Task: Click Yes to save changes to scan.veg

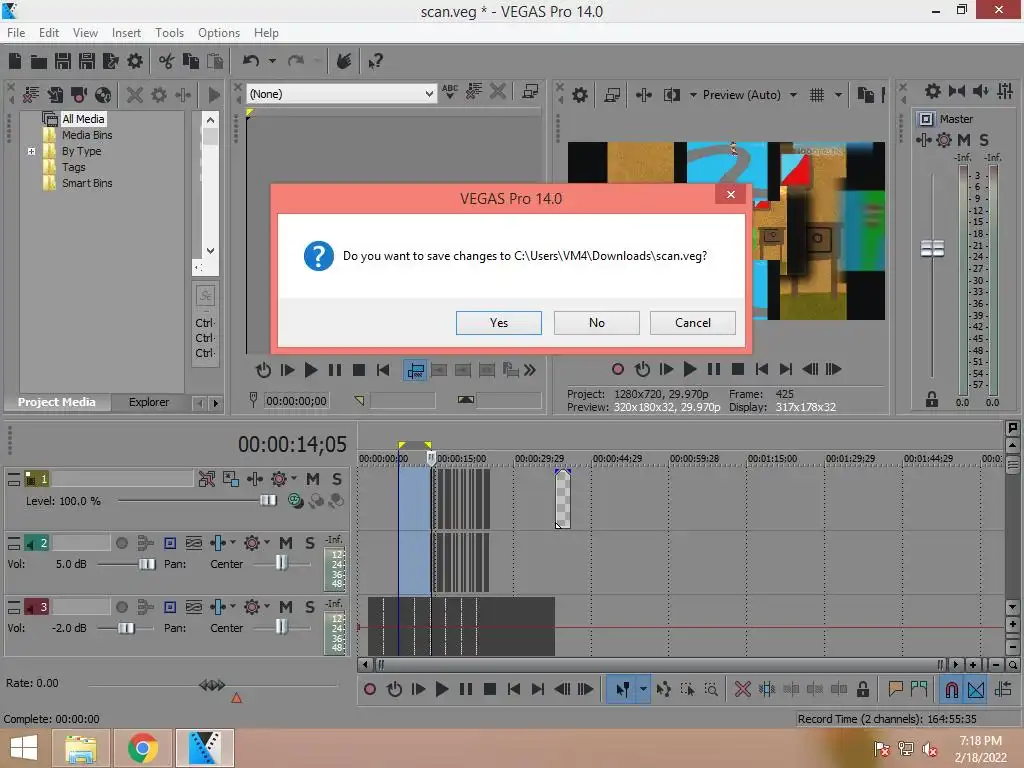Action: click(498, 323)
